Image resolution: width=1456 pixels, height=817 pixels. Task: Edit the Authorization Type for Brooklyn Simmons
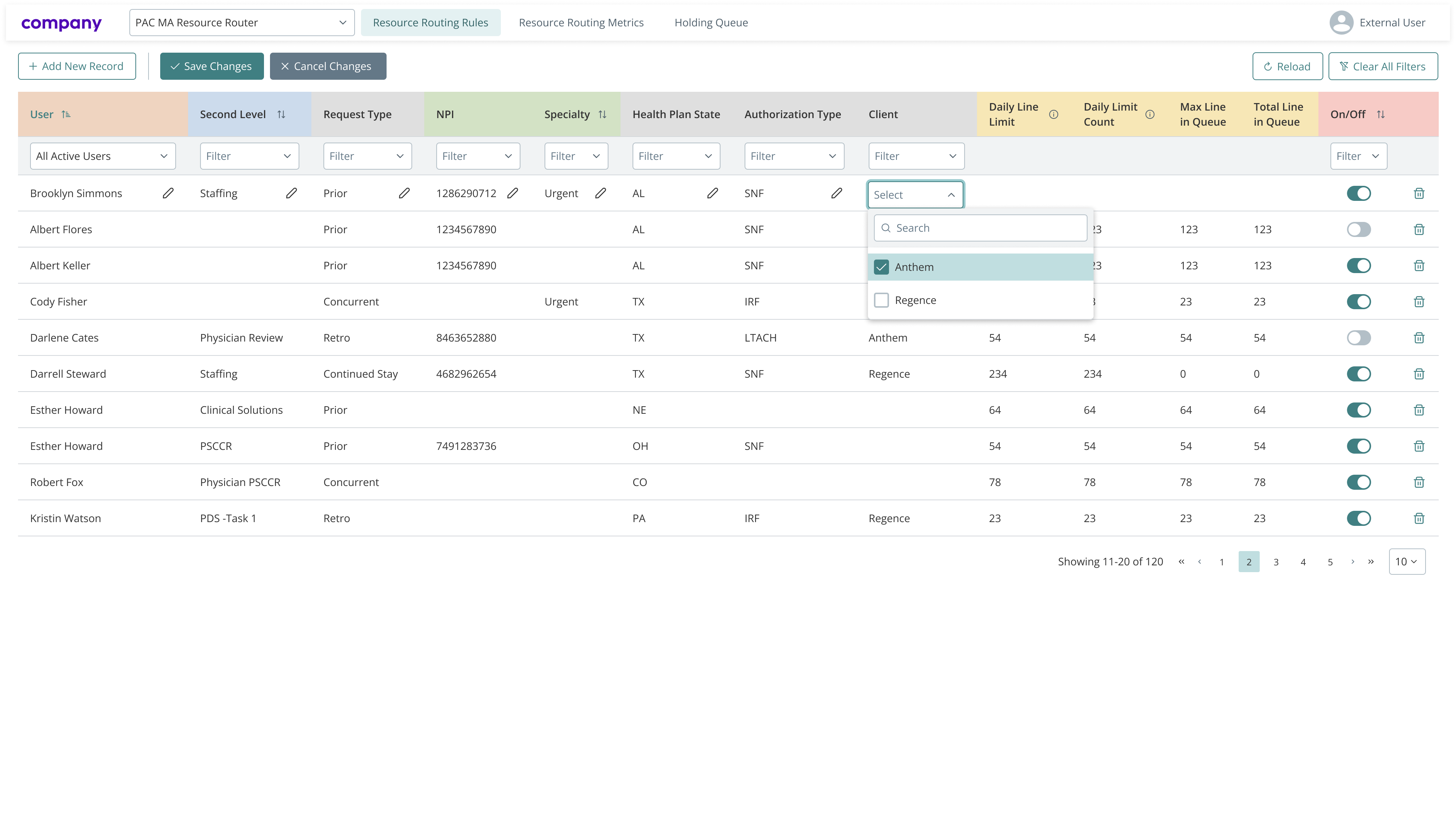tap(837, 193)
